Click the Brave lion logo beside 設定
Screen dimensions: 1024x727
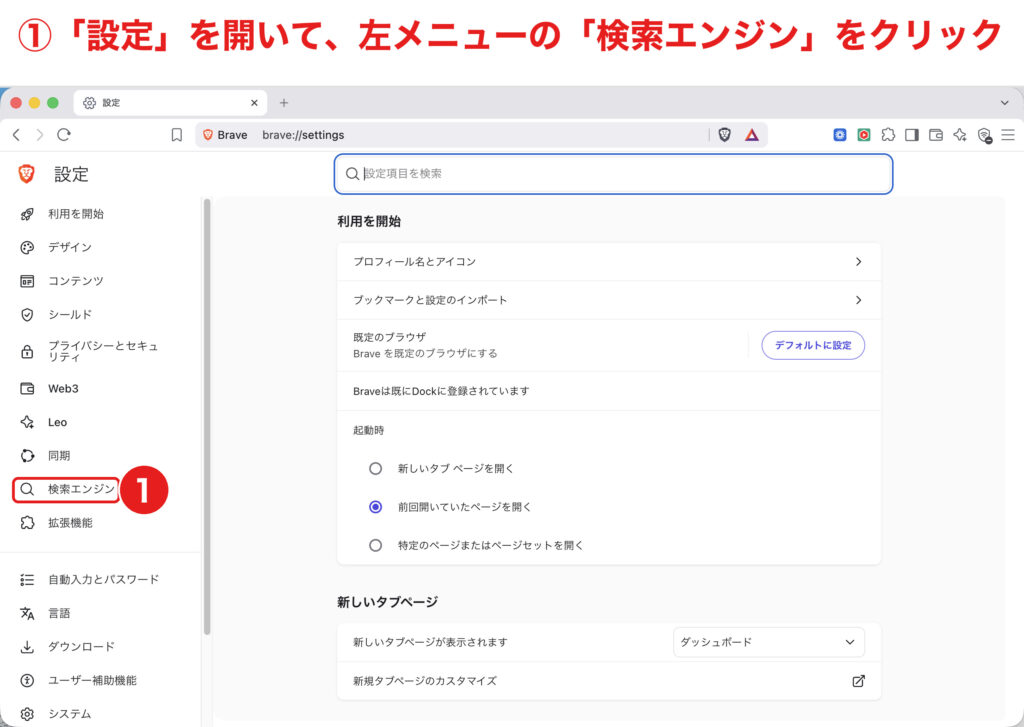(x=26, y=174)
